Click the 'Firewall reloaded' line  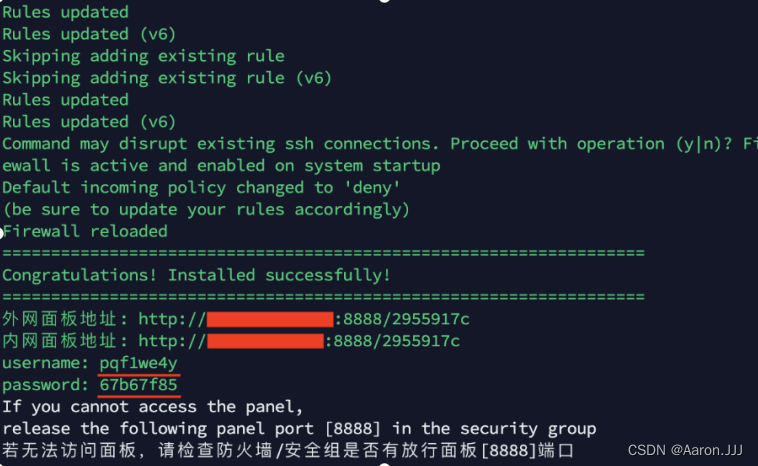[x=85, y=231]
